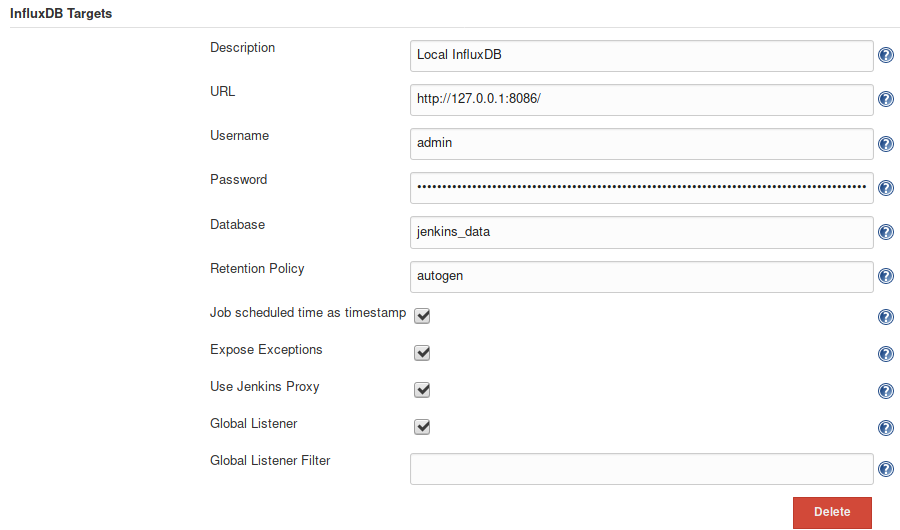Image resolution: width=900 pixels, height=530 pixels.
Task: Click the Expose Exceptions label
Action: [266, 350]
